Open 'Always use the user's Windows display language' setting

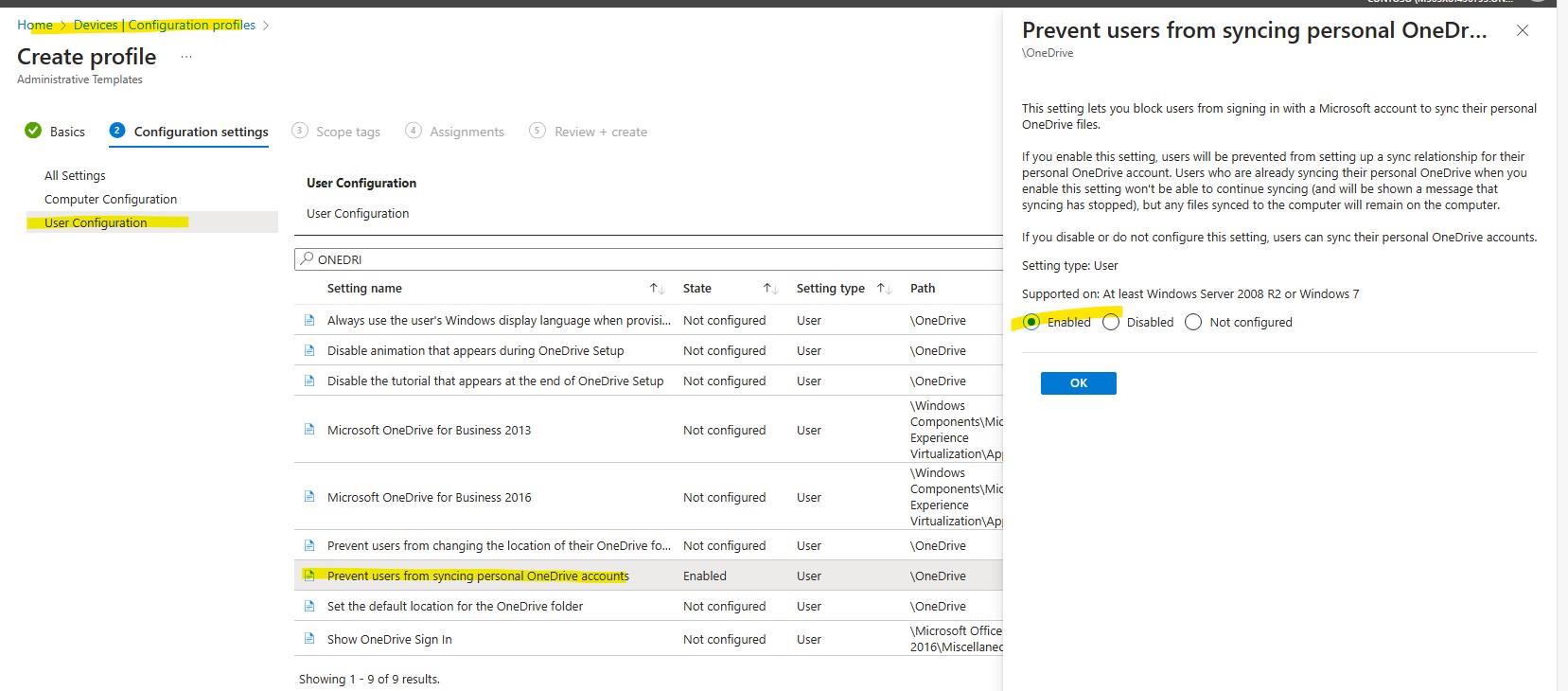click(x=499, y=320)
